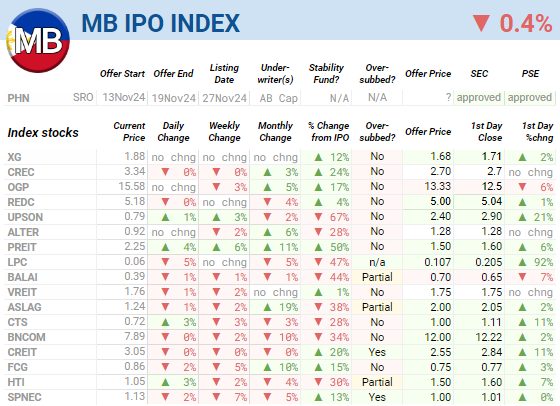Select the PHN ticker row label
The image size is (560, 406).
(19, 98)
